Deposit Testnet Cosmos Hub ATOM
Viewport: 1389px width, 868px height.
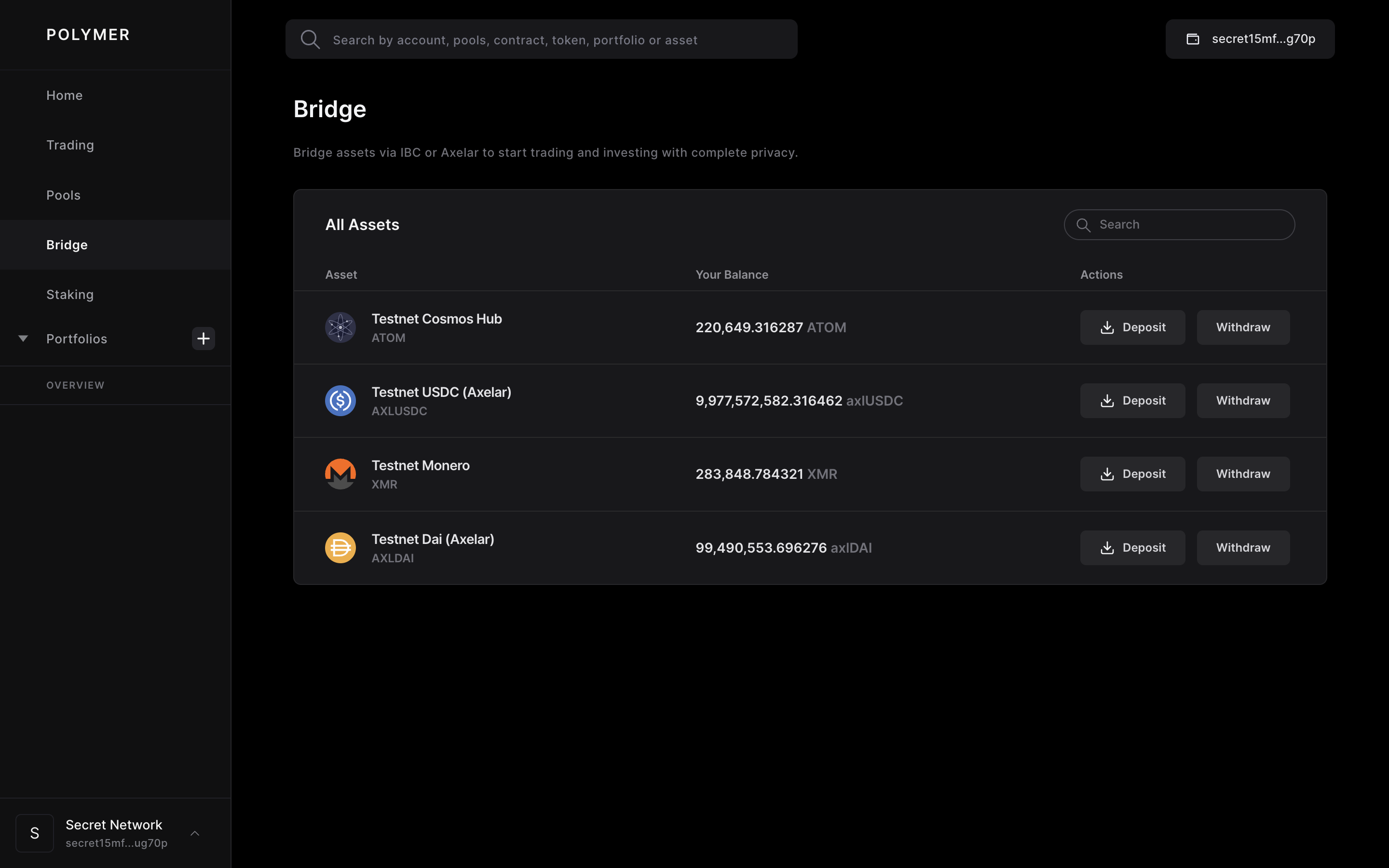coord(1132,327)
